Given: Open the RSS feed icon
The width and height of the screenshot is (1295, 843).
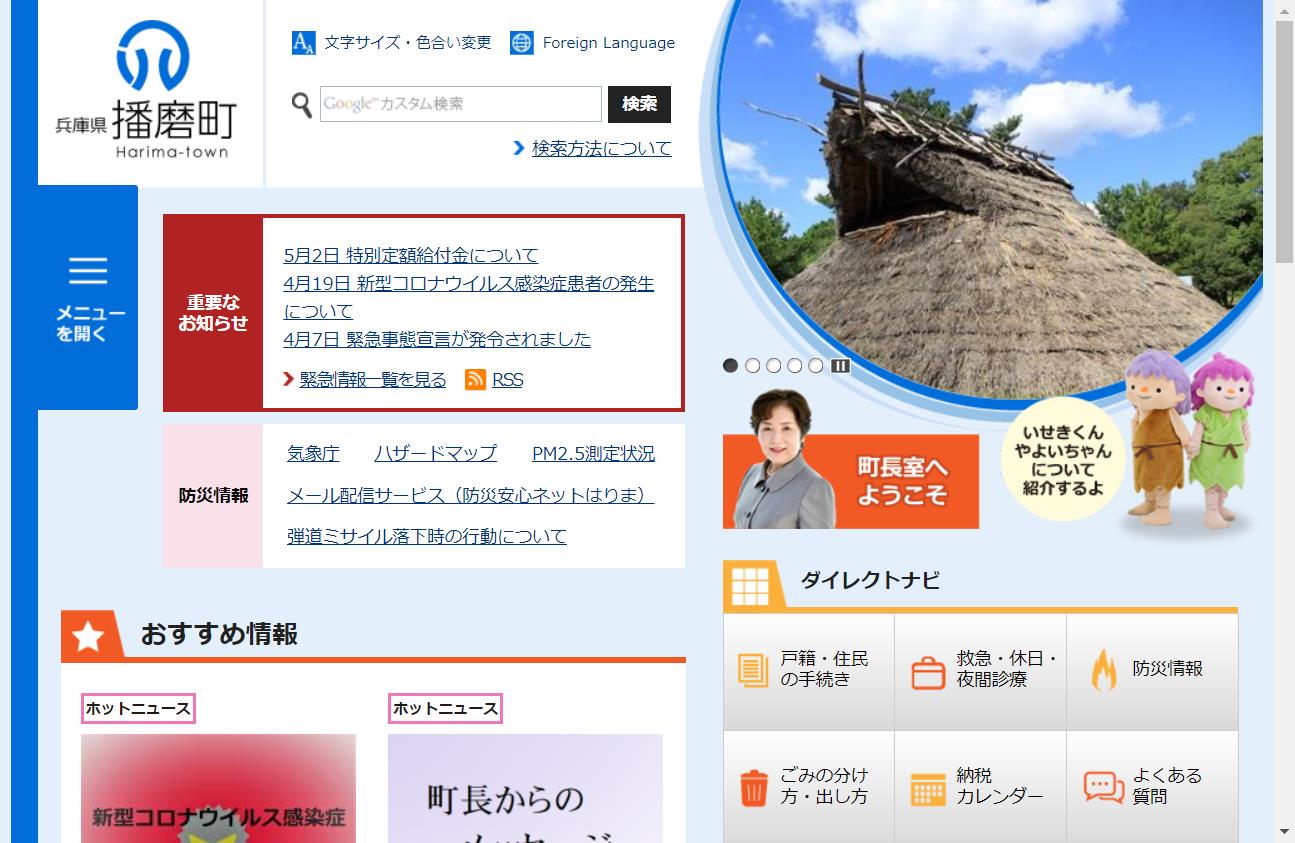Looking at the screenshot, I should (x=473, y=379).
